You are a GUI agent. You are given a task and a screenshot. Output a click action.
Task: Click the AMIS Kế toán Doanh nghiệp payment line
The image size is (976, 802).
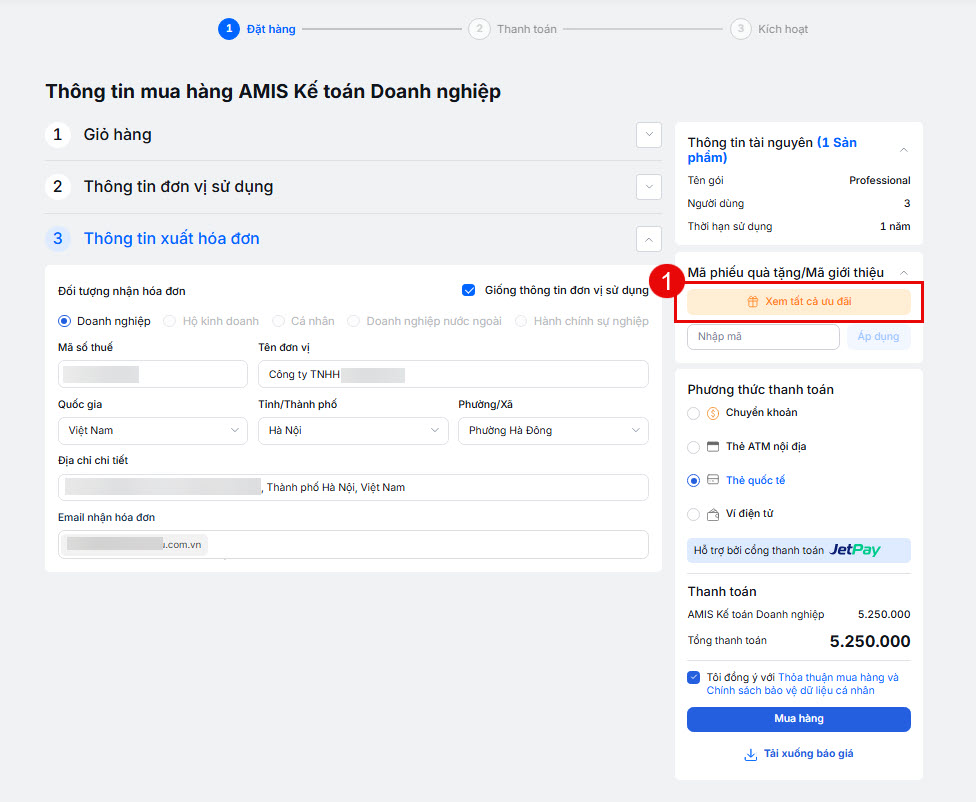799,615
